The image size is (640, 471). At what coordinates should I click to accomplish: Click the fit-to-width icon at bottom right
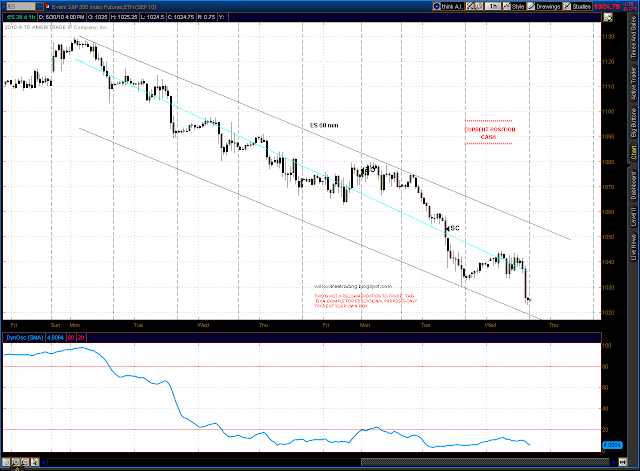623,462
